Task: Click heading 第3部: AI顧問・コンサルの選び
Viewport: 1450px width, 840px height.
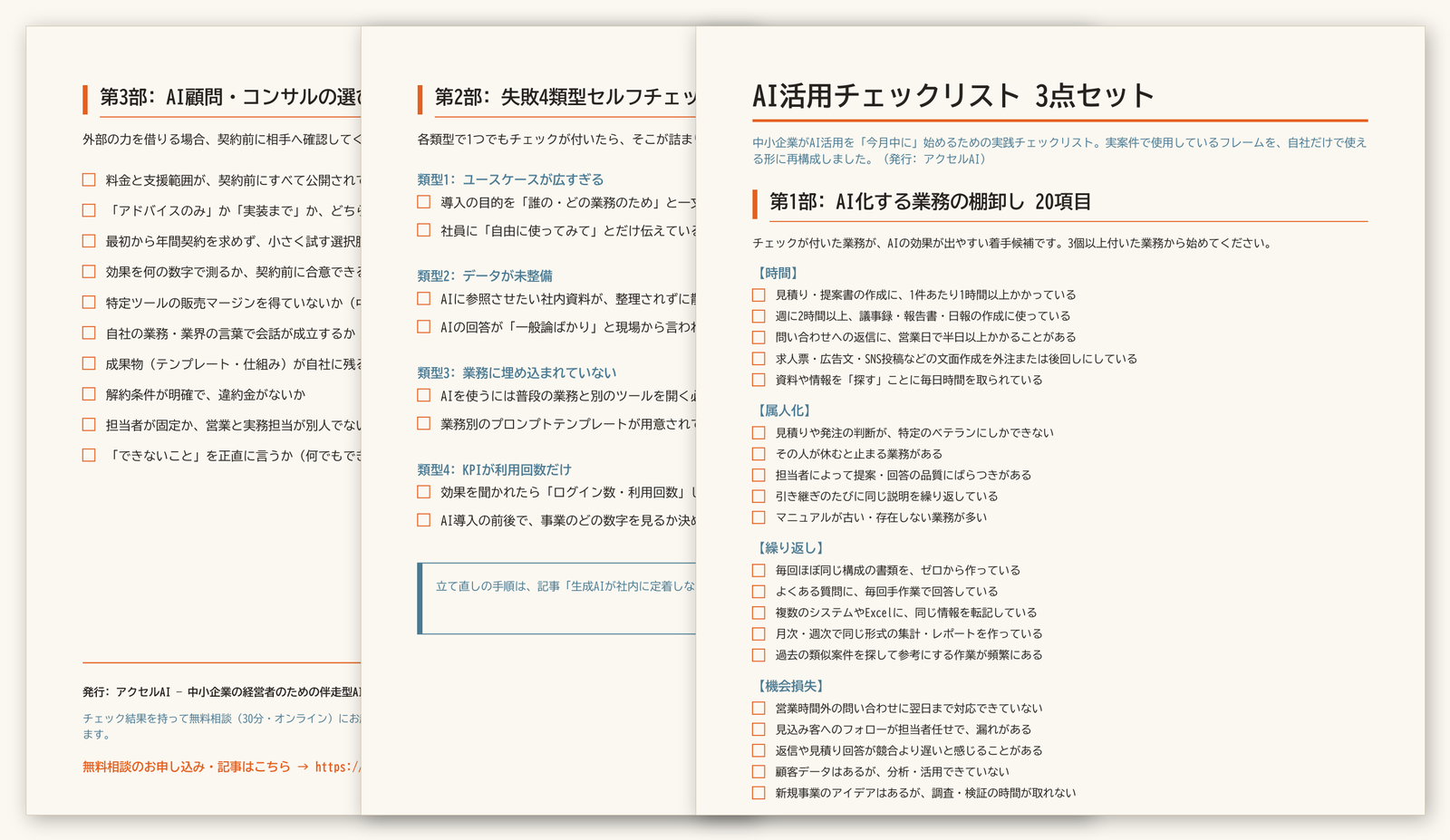Action: (230, 97)
